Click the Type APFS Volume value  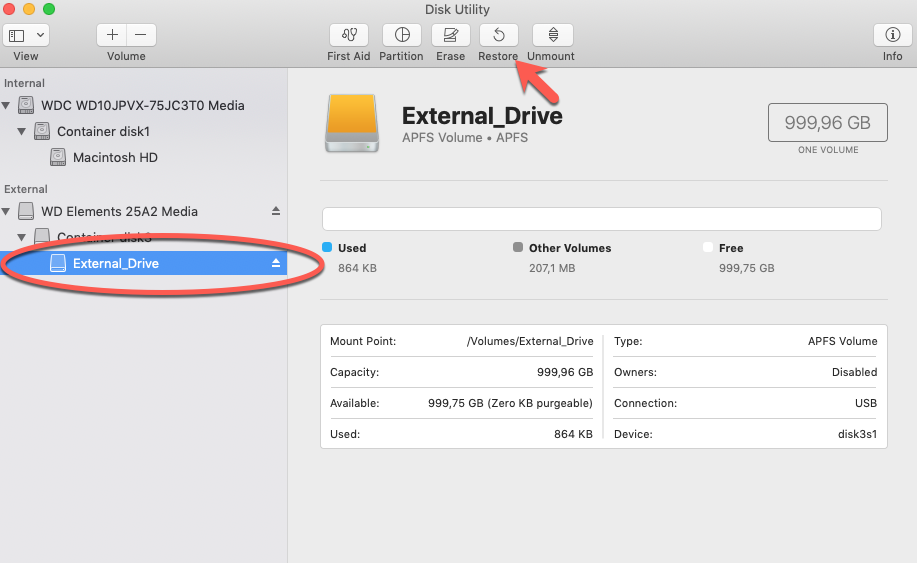[842, 341]
